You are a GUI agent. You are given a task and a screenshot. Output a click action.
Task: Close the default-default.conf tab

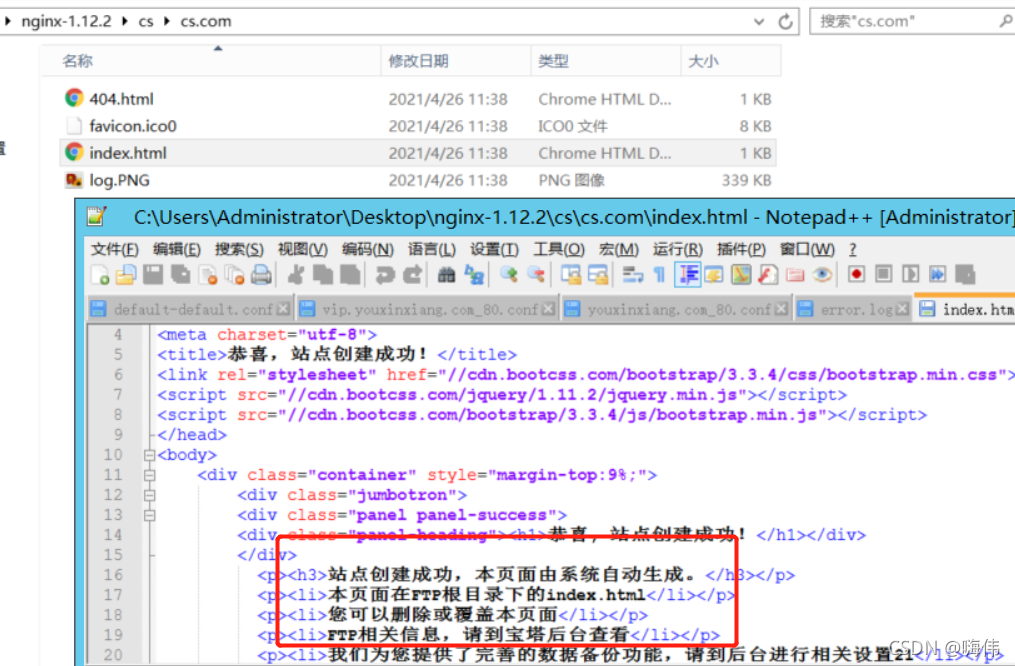click(283, 309)
